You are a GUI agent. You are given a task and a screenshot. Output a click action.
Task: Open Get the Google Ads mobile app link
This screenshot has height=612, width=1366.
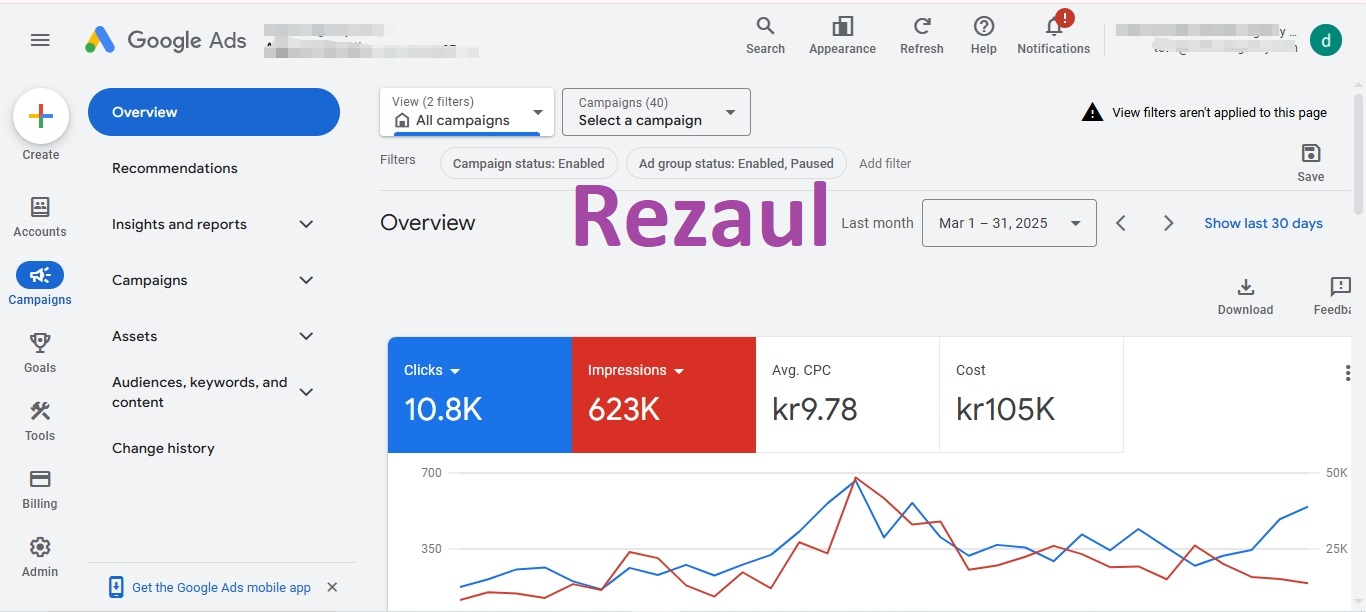(x=221, y=587)
